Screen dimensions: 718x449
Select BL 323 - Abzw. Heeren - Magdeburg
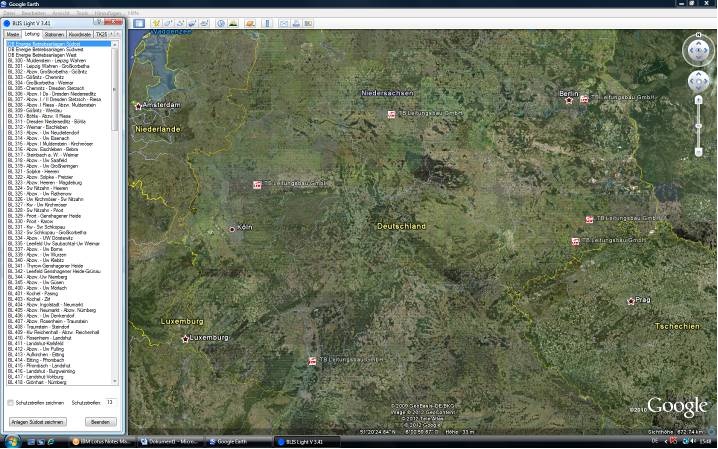(59, 183)
